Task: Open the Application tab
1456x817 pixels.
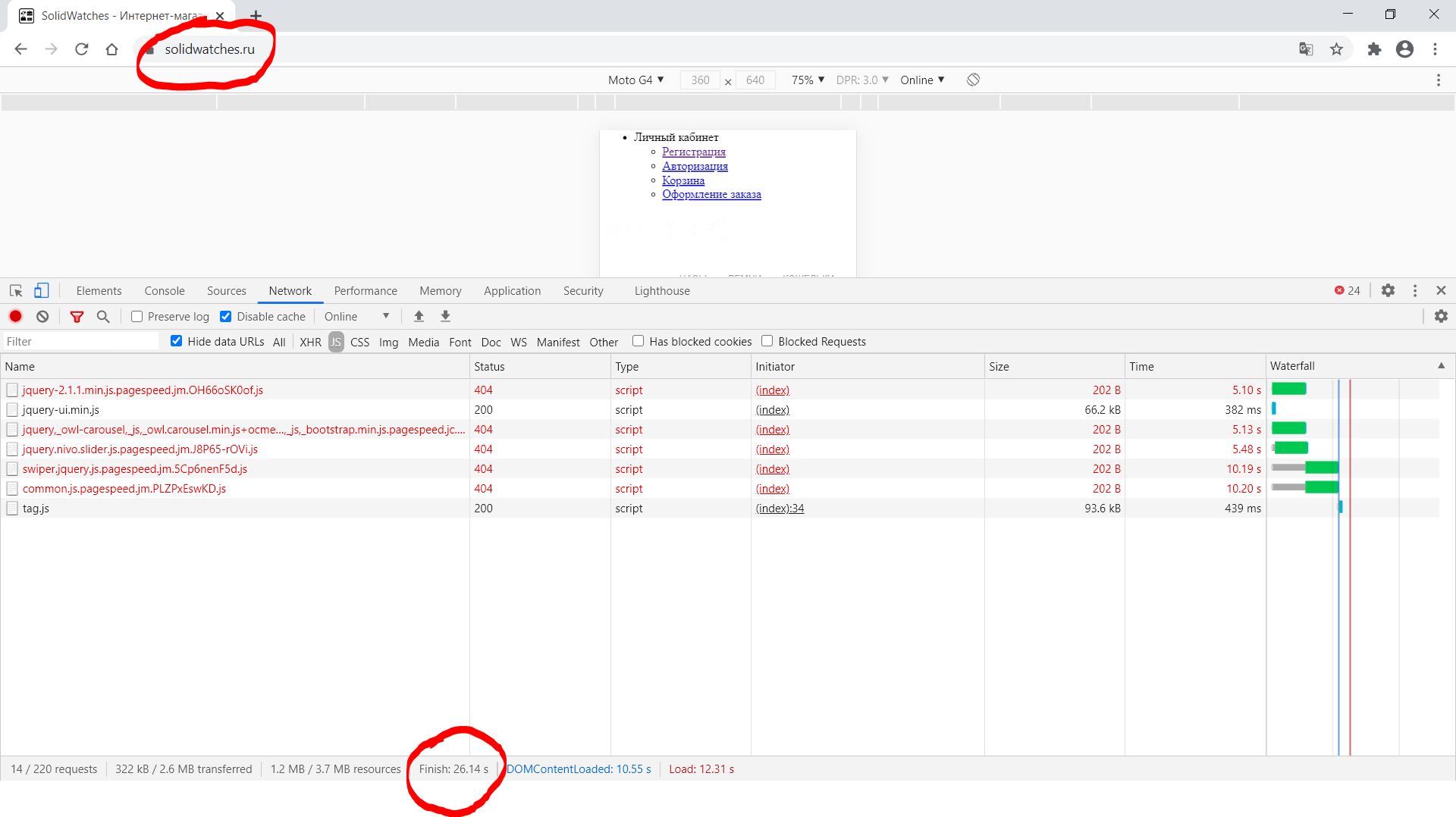Action: 513,291
